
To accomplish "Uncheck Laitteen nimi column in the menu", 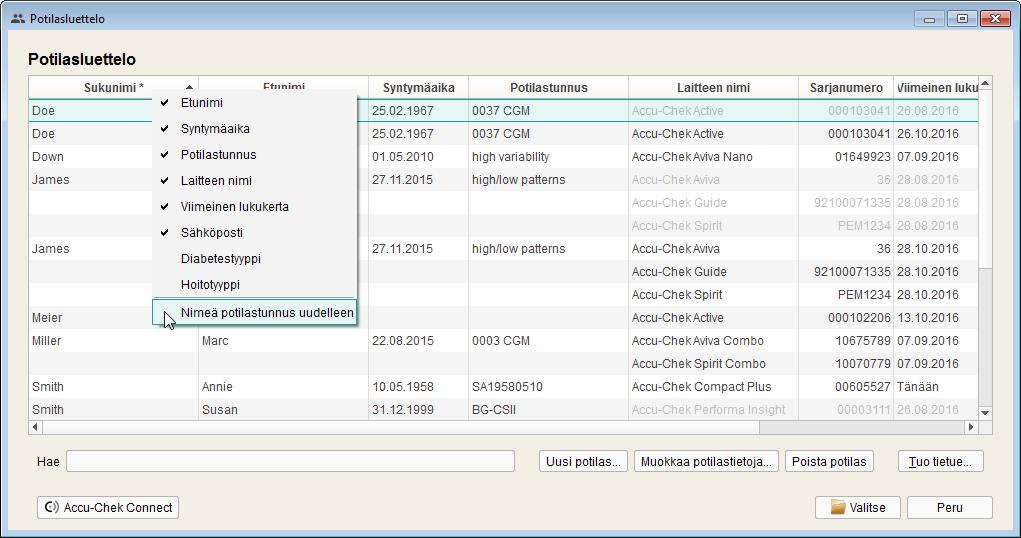I will click(255, 180).
